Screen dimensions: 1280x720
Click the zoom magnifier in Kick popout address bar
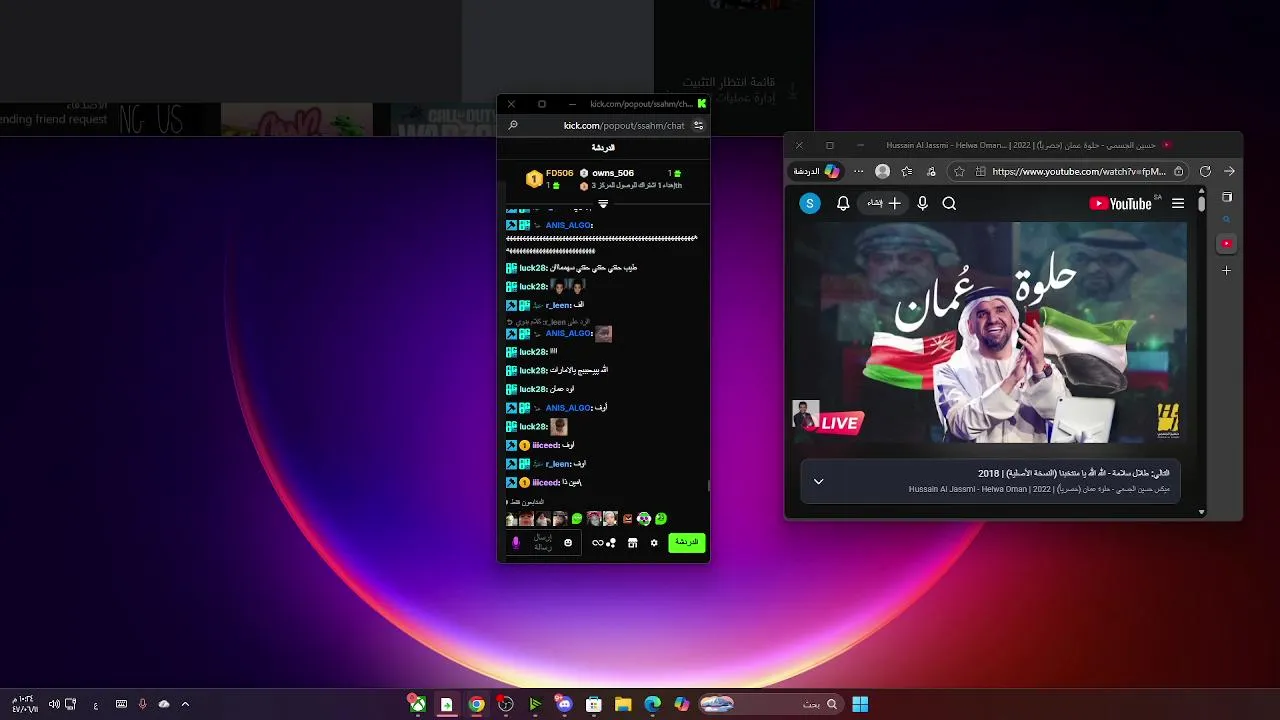(513, 126)
